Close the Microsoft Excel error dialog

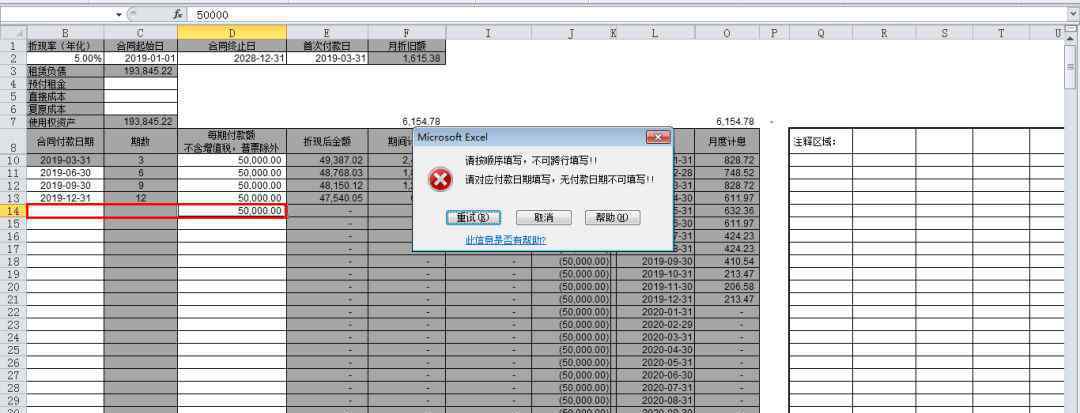tap(658, 136)
